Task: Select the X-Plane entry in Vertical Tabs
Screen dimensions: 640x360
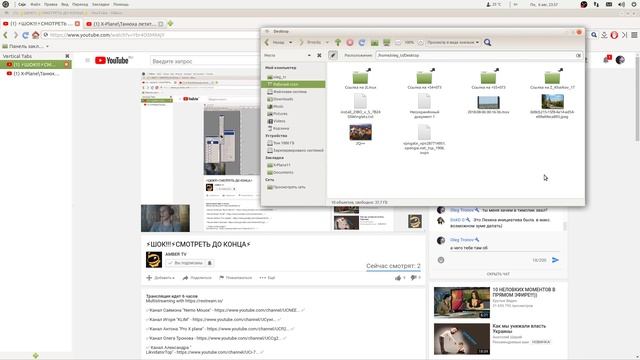Action: pyautogui.click(x=36, y=73)
